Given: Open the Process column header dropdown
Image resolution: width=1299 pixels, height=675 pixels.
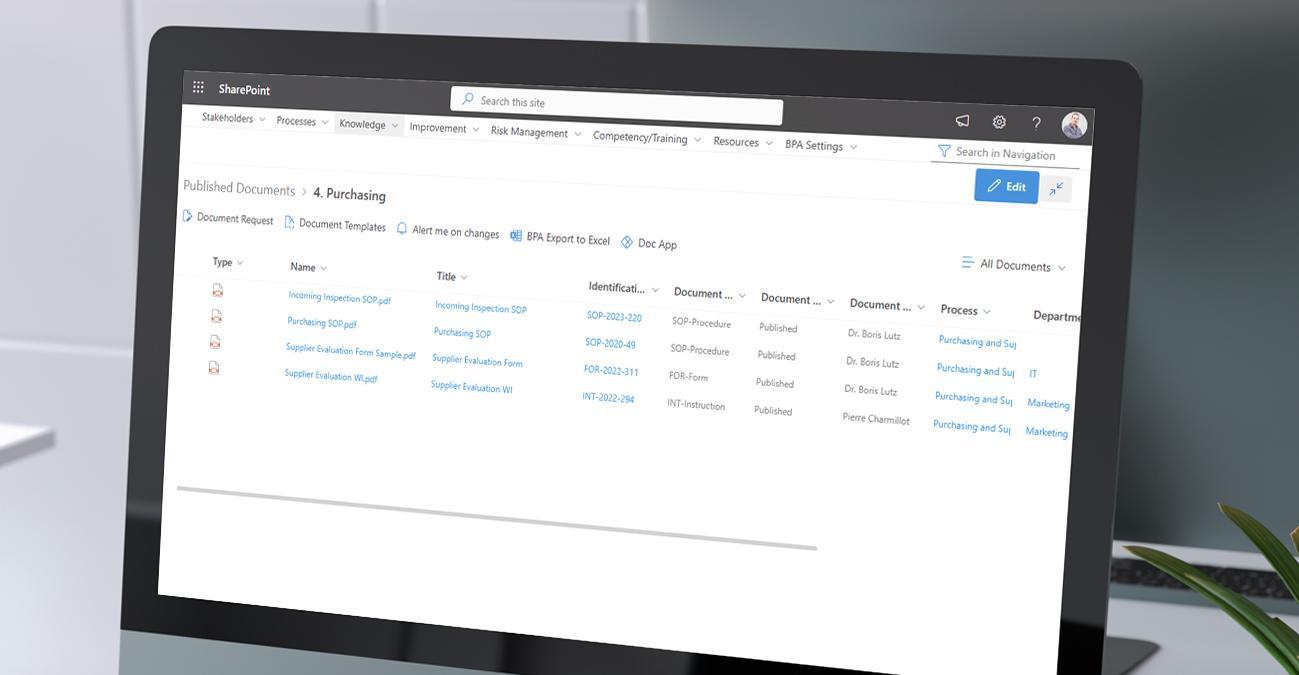Looking at the screenshot, I should (966, 310).
